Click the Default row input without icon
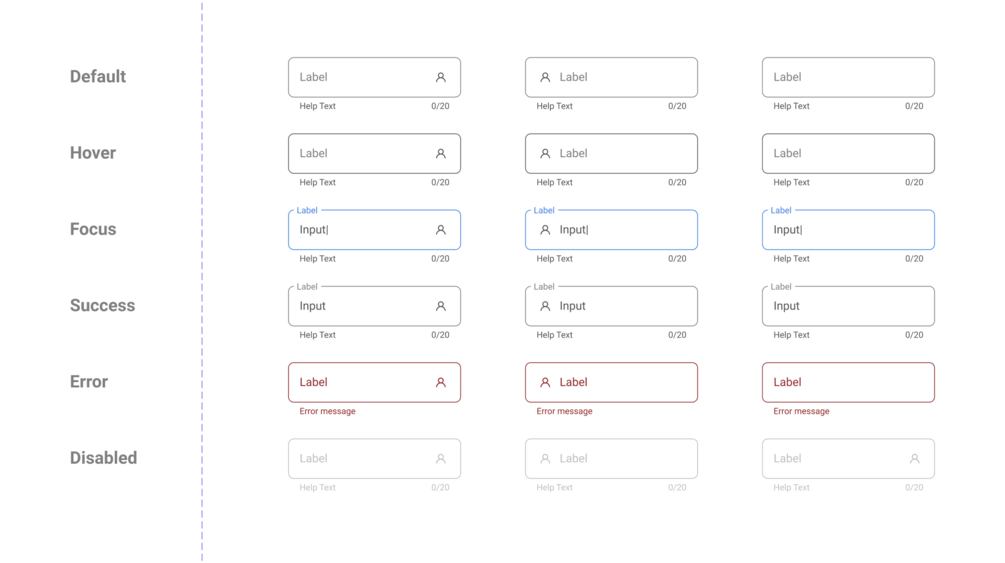 848,77
